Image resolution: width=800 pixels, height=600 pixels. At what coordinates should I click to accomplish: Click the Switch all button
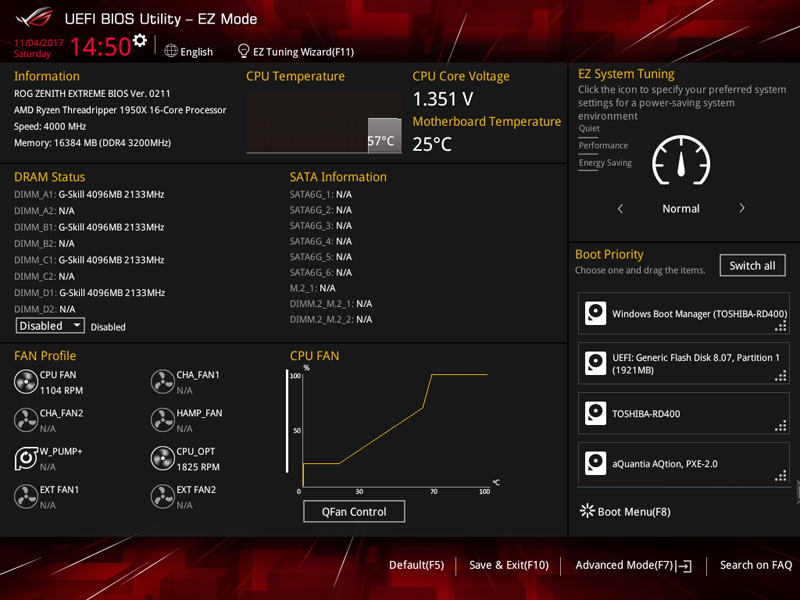752,265
